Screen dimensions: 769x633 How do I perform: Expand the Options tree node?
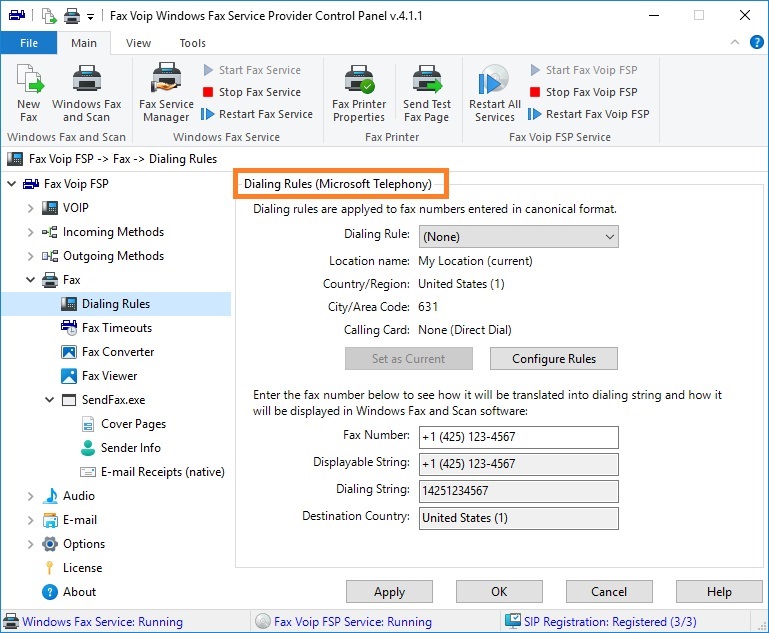click(30, 544)
